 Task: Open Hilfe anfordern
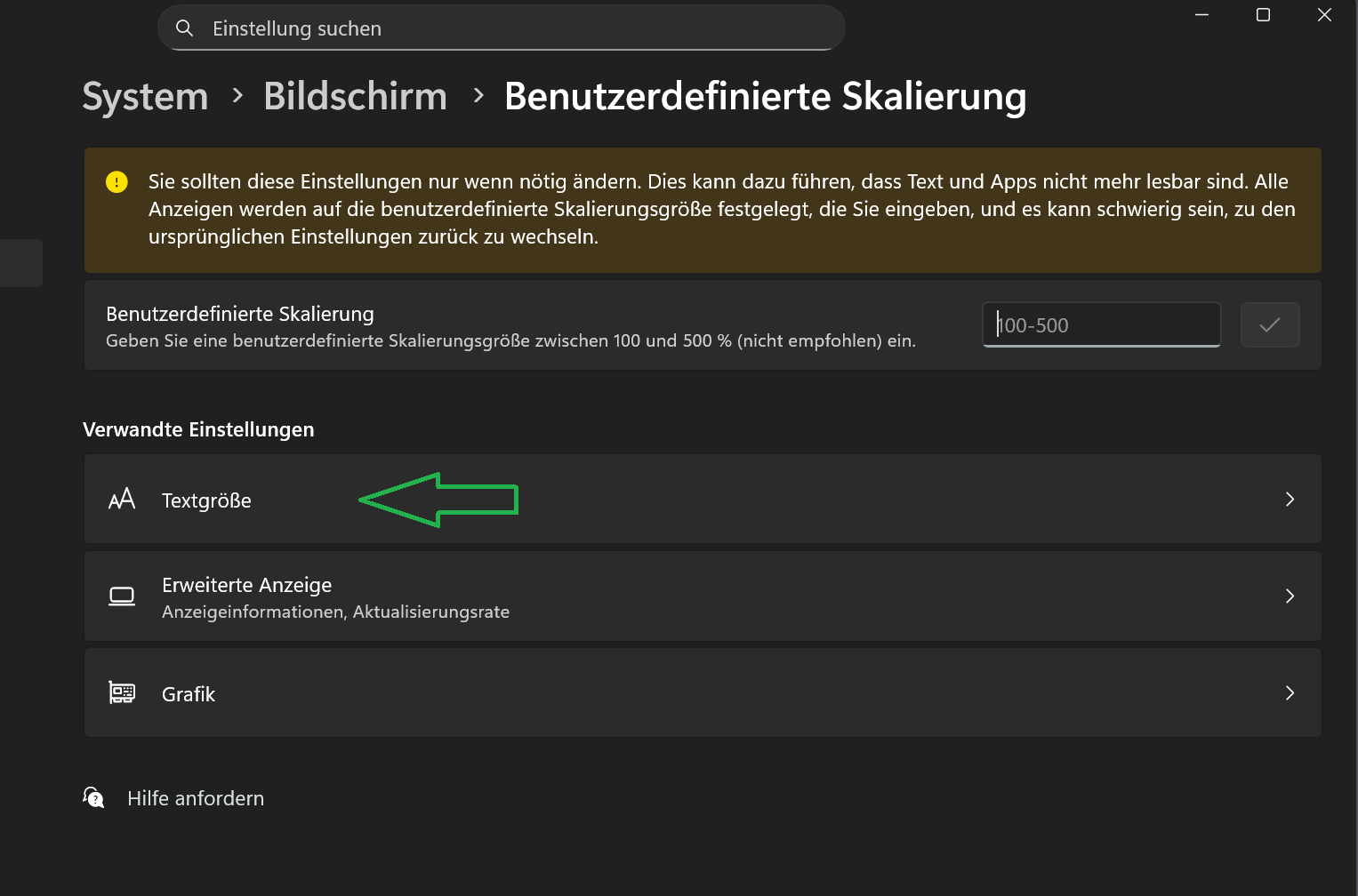pos(195,797)
